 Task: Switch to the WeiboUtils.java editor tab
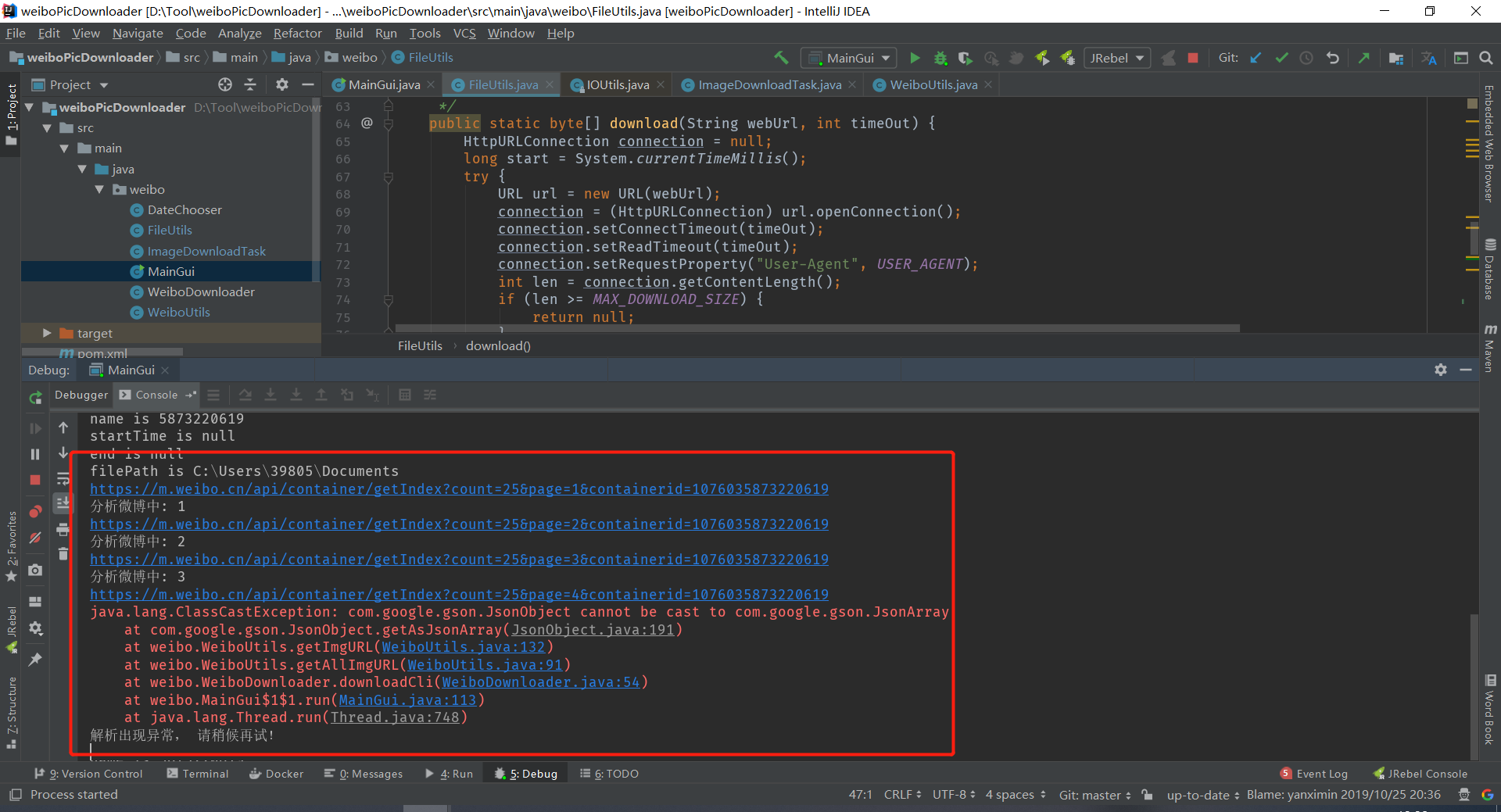933,84
